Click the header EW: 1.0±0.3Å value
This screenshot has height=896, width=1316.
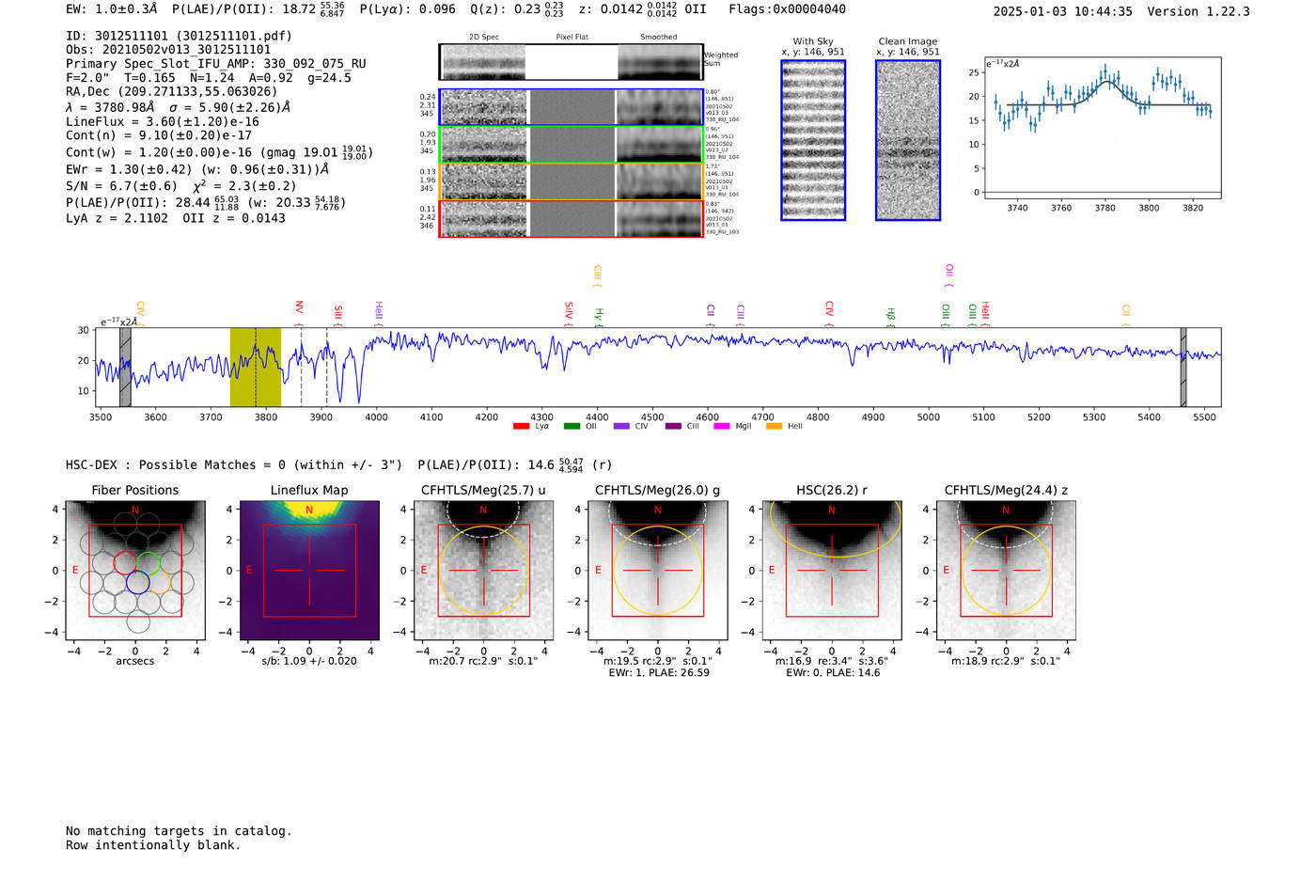pyautogui.click(x=112, y=9)
